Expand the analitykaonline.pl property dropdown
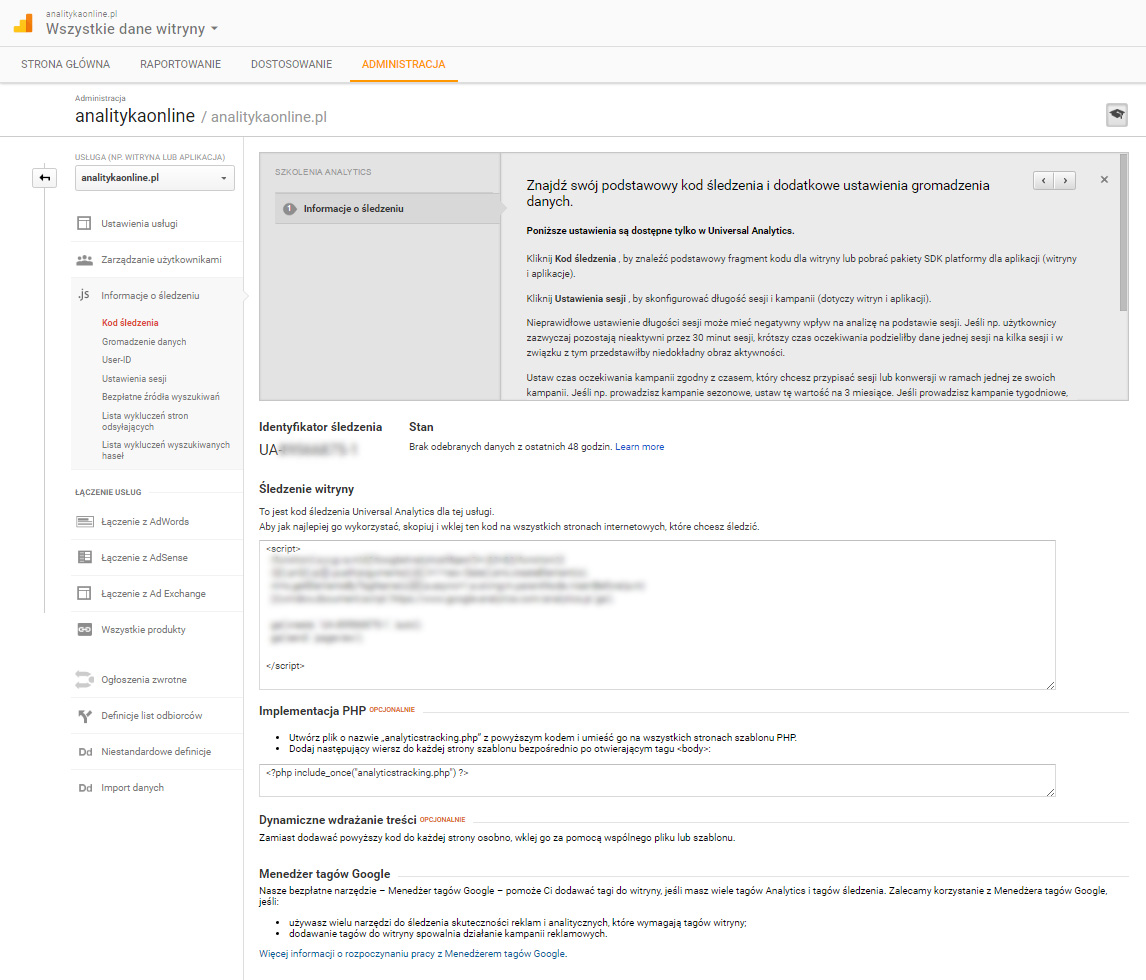 (x=155, y=178)
